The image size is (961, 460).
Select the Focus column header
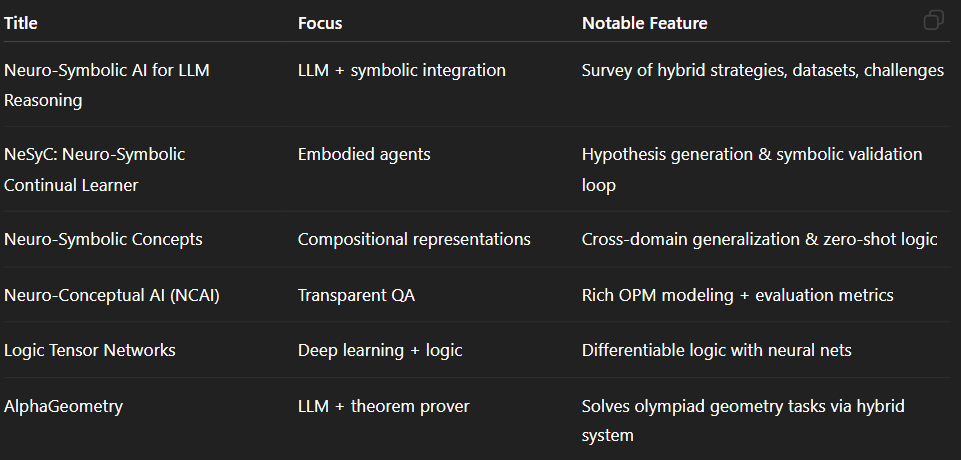click(320, 23)
